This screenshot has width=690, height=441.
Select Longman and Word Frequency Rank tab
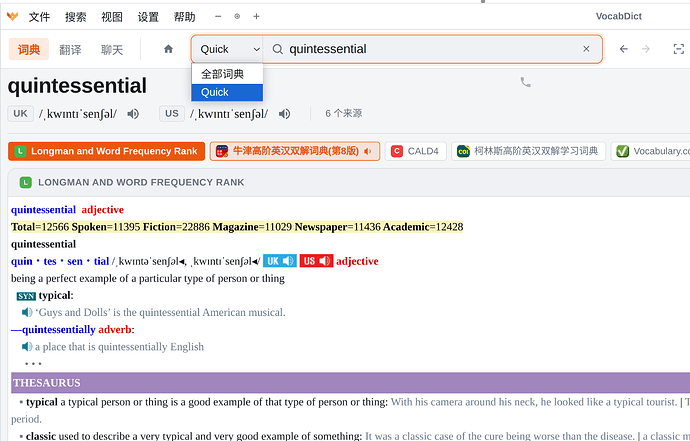(106, 151)
